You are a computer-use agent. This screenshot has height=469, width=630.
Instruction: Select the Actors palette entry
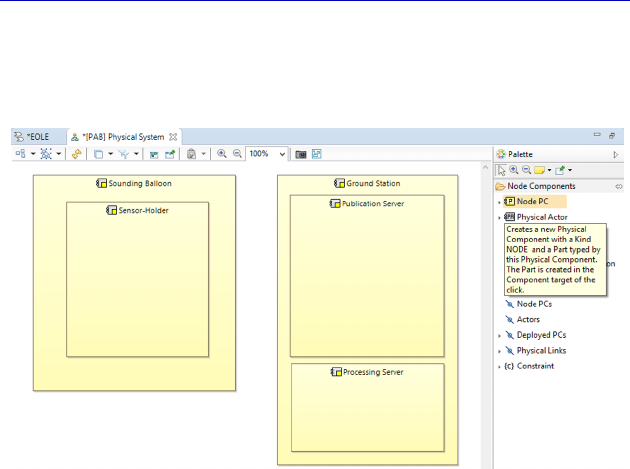(528, 319)
